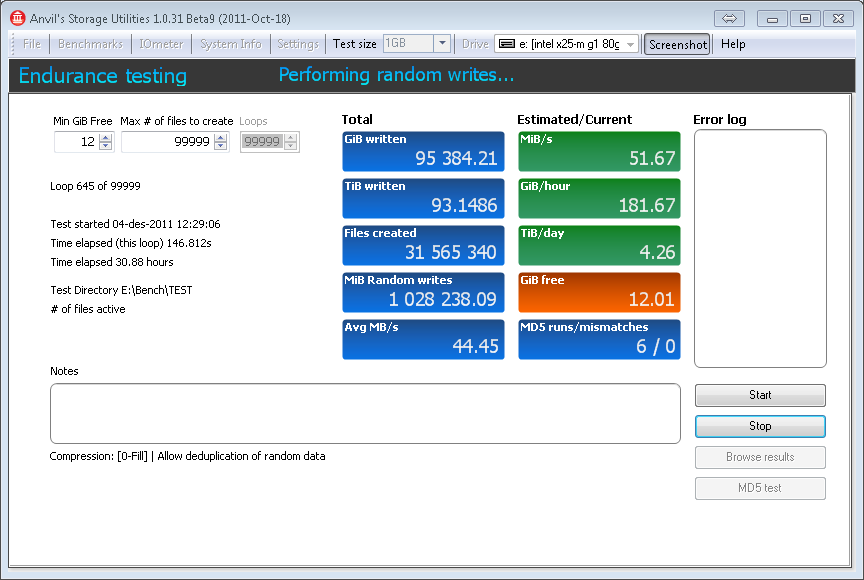This screenshot has width=864, height=580.
Task: Open the Settings menu
Action: [x=298, y=44]
